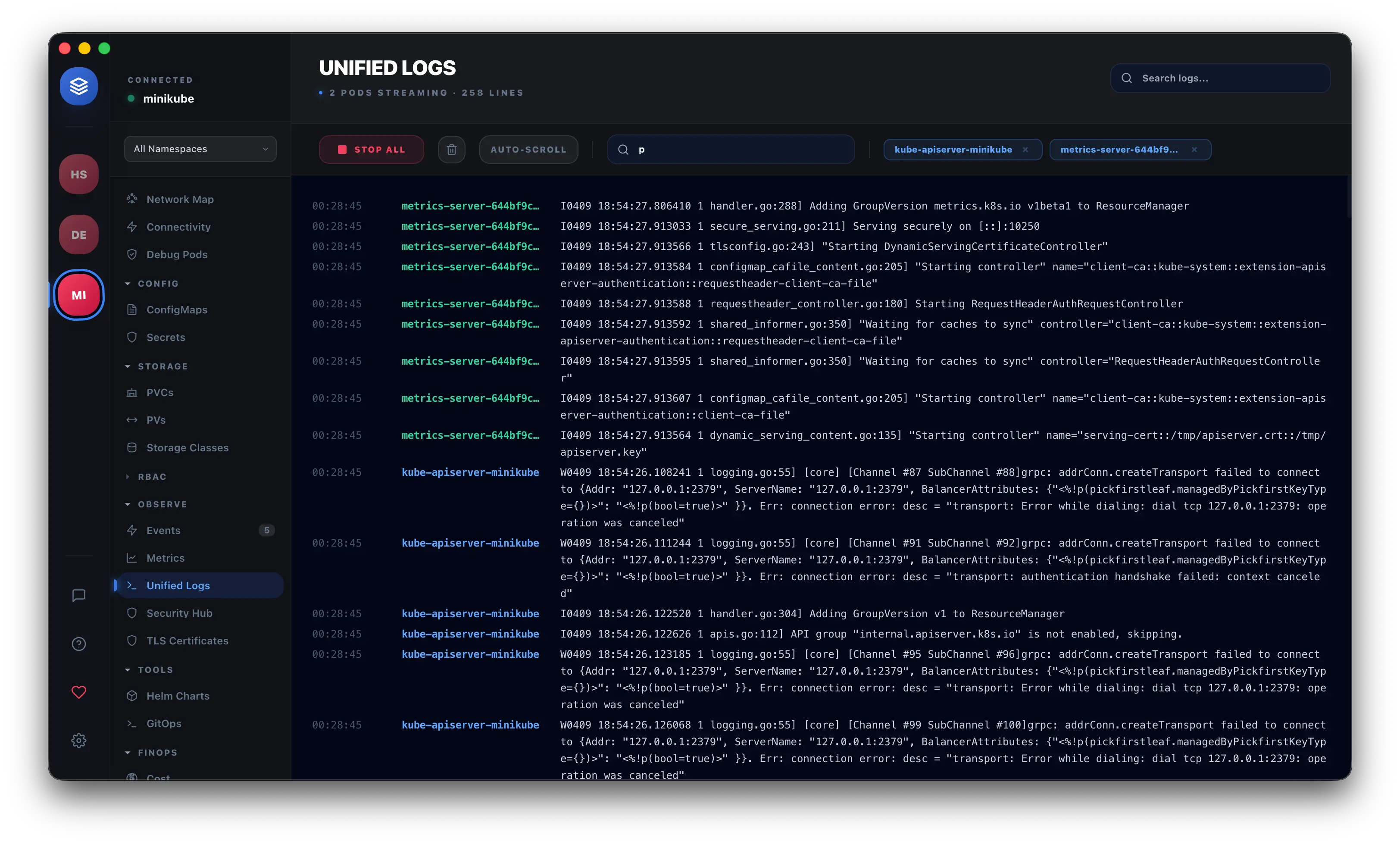Toggle the AUTO-SCROLL button
1400x844 pixels.
[x=528, y=150]
